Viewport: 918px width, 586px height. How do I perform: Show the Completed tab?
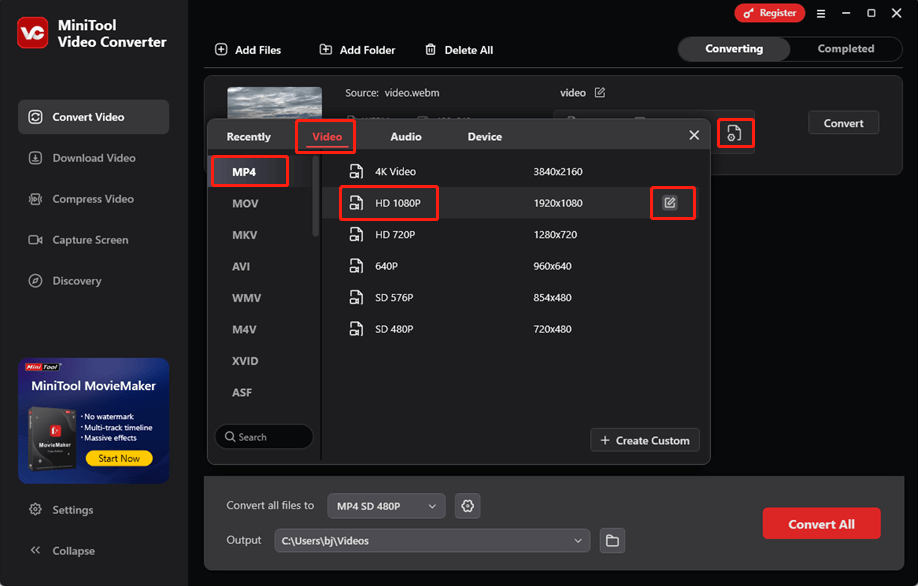click(846, 49)
